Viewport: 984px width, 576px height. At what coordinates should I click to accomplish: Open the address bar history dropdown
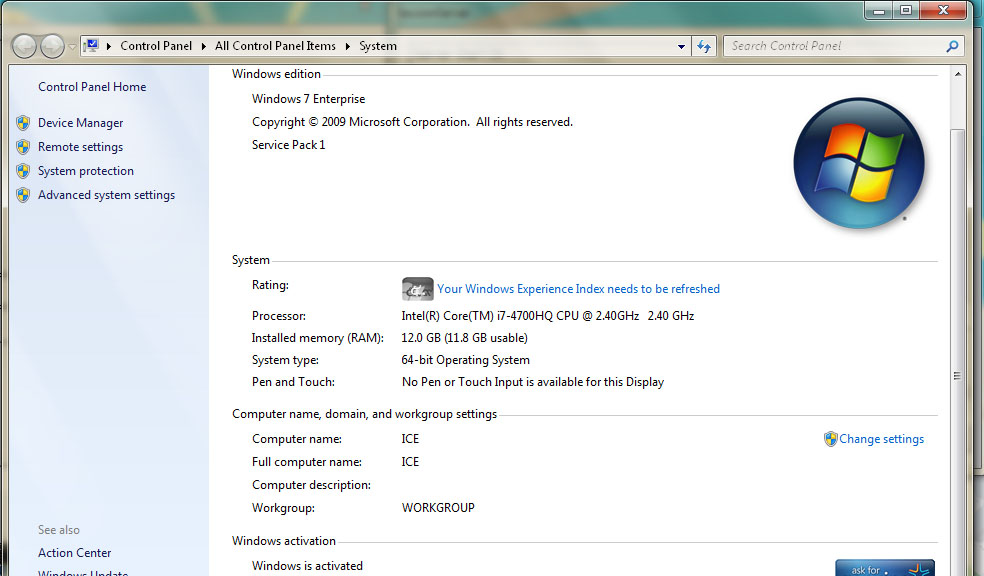pyautogui.click(x=682, y=46)
